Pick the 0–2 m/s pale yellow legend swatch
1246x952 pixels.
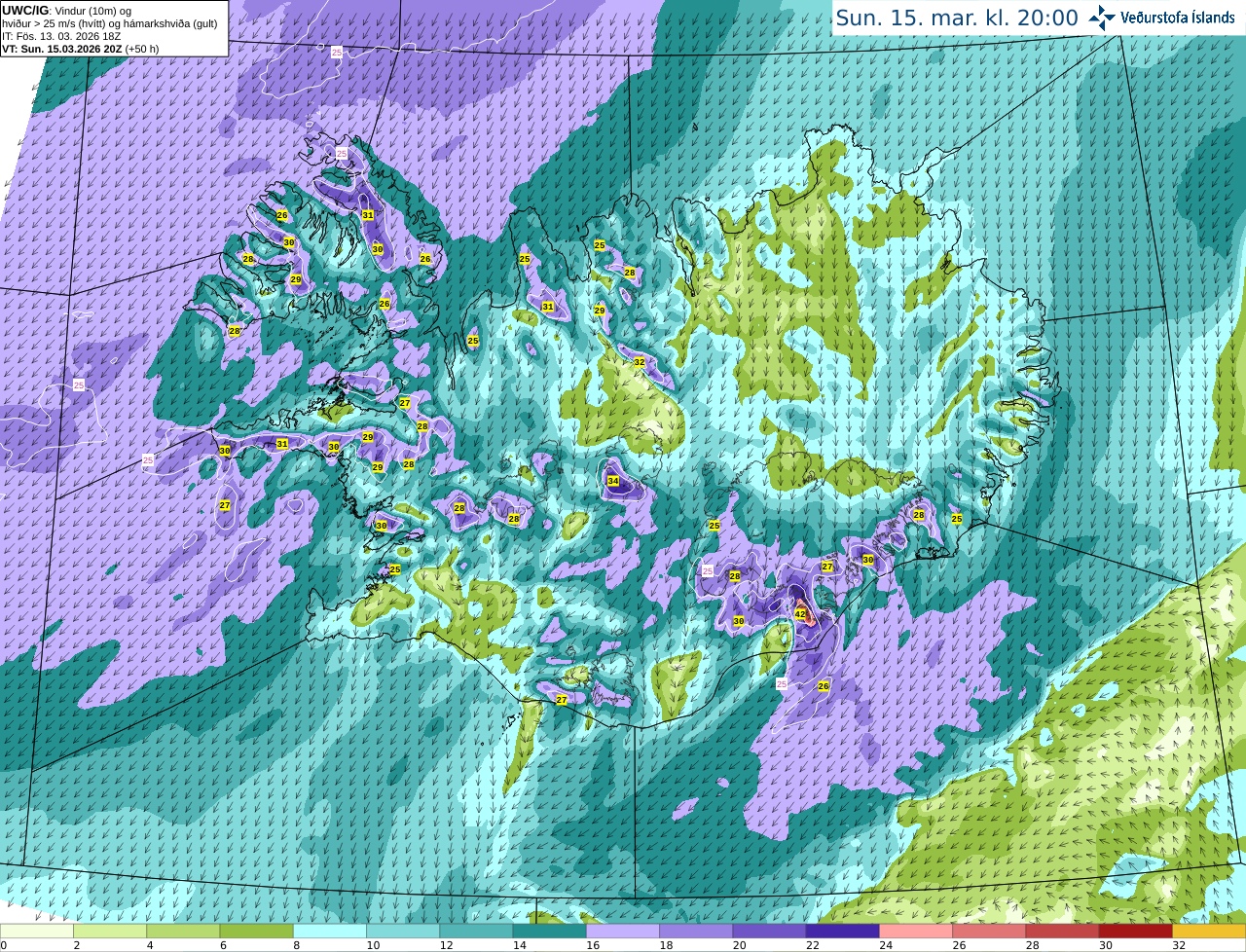point(37,932)
